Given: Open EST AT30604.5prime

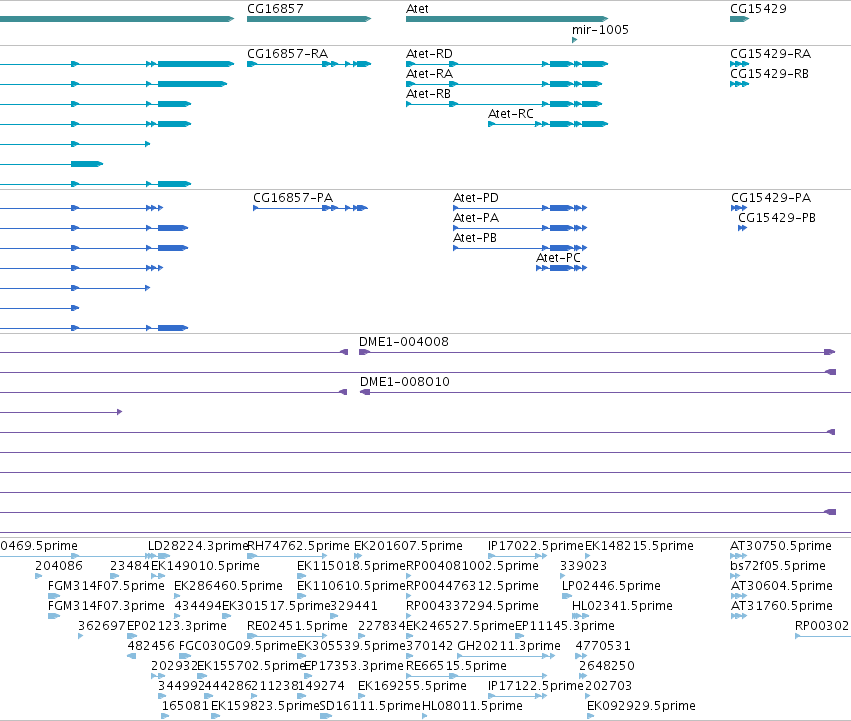Looking at the screenshot, I should (782, 586).
